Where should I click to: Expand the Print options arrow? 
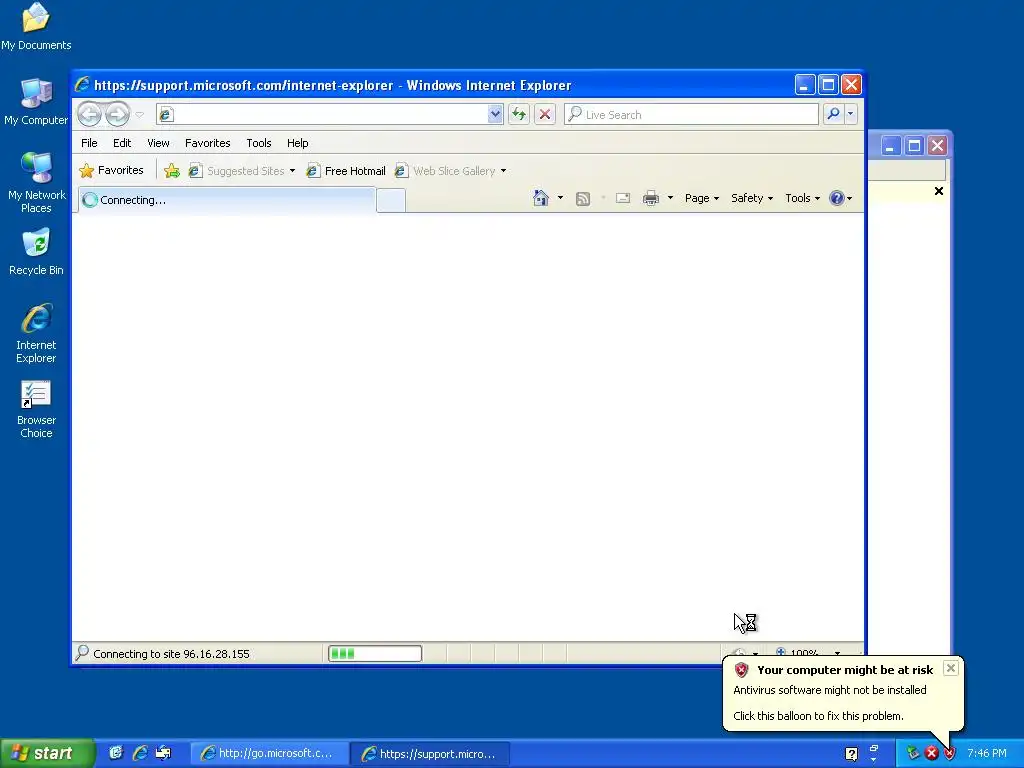coord(670,198)
